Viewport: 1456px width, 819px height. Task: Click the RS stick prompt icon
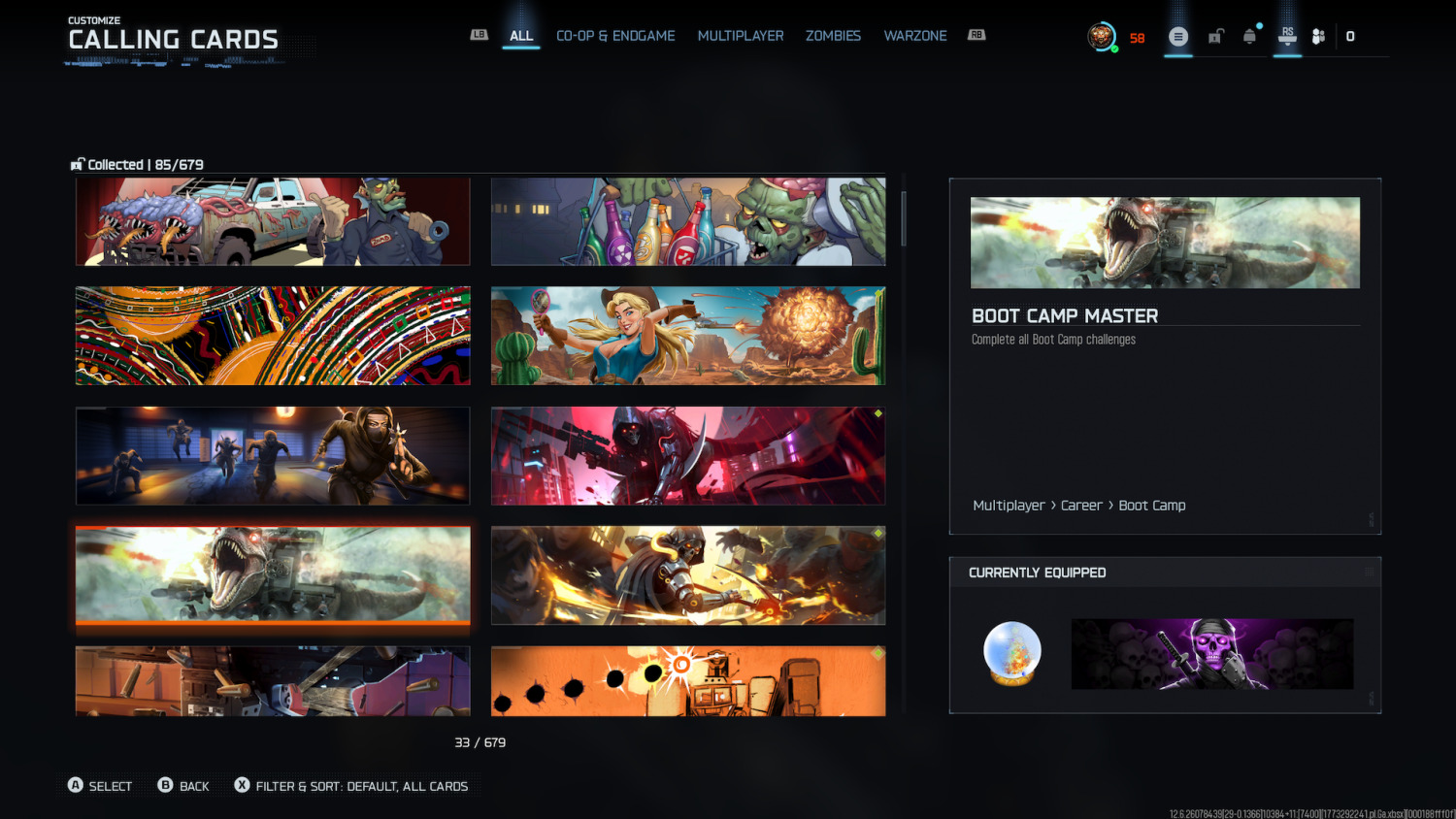click(x=1287, y=36)
